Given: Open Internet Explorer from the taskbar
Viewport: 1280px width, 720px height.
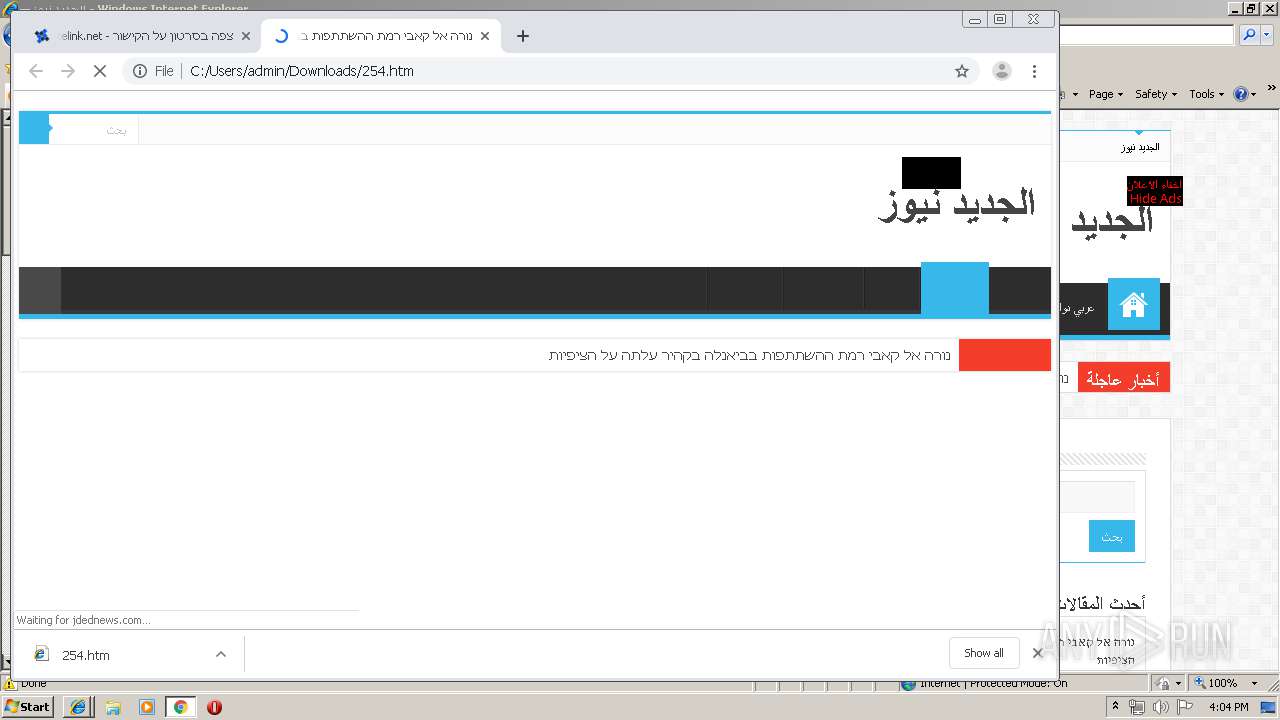Looking at the screenshot, I should [x=78, y=707].
